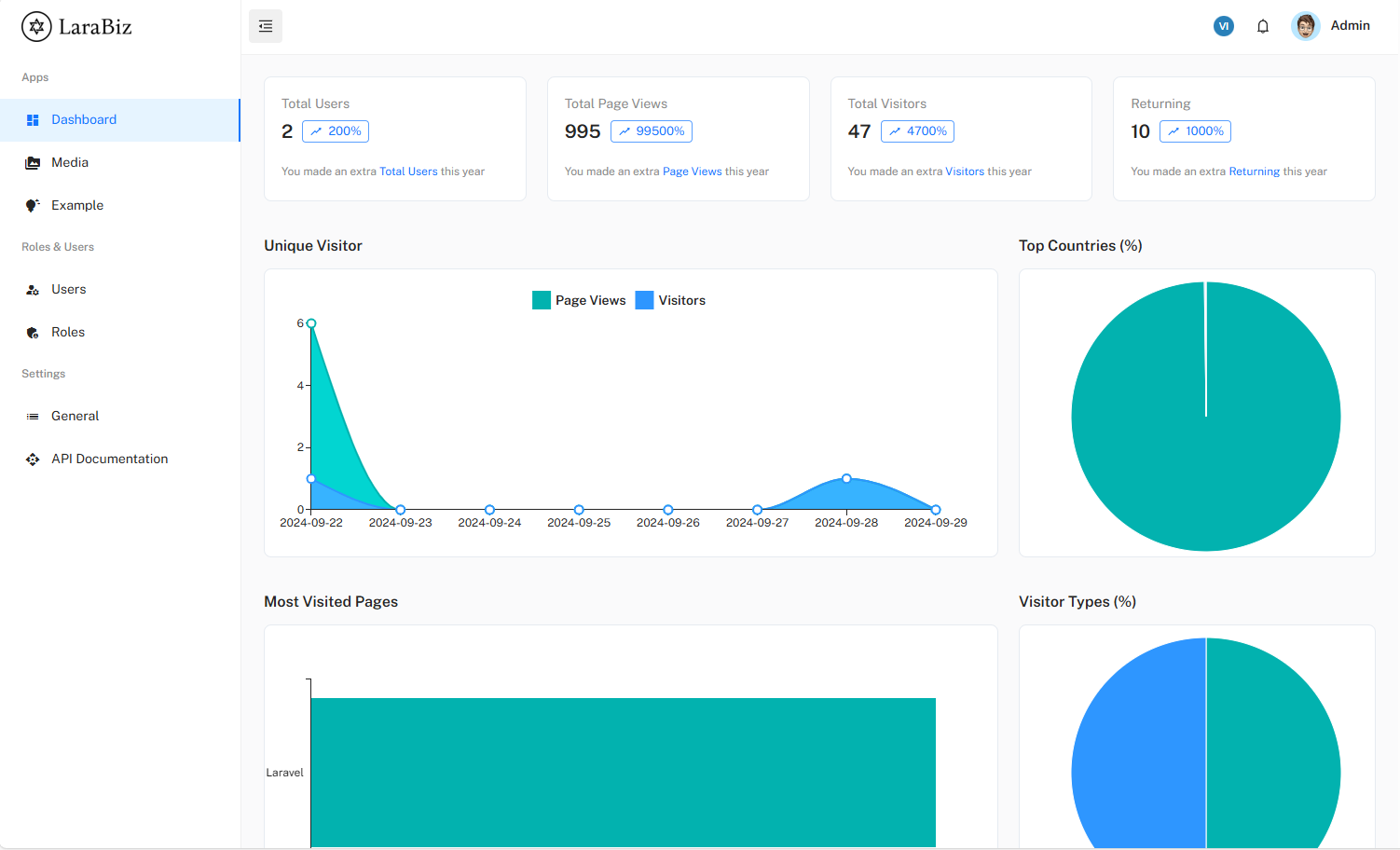Toggle Visitors series in chart legend
This screenshot has height=850, width=1400.
670,300
